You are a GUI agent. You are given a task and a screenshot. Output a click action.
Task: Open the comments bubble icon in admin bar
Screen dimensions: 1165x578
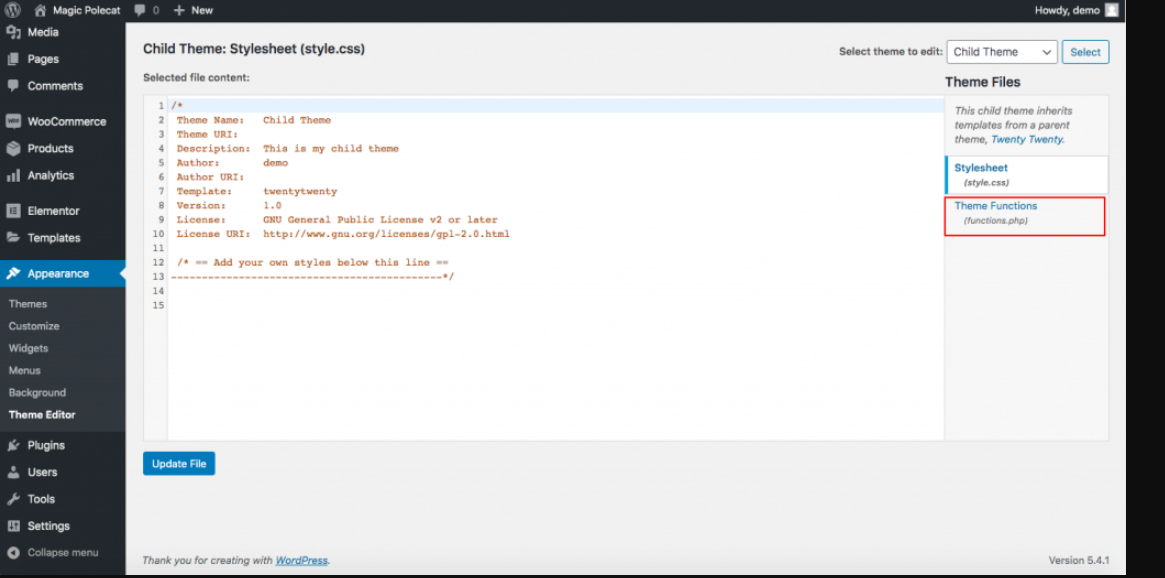pos(141,10)
